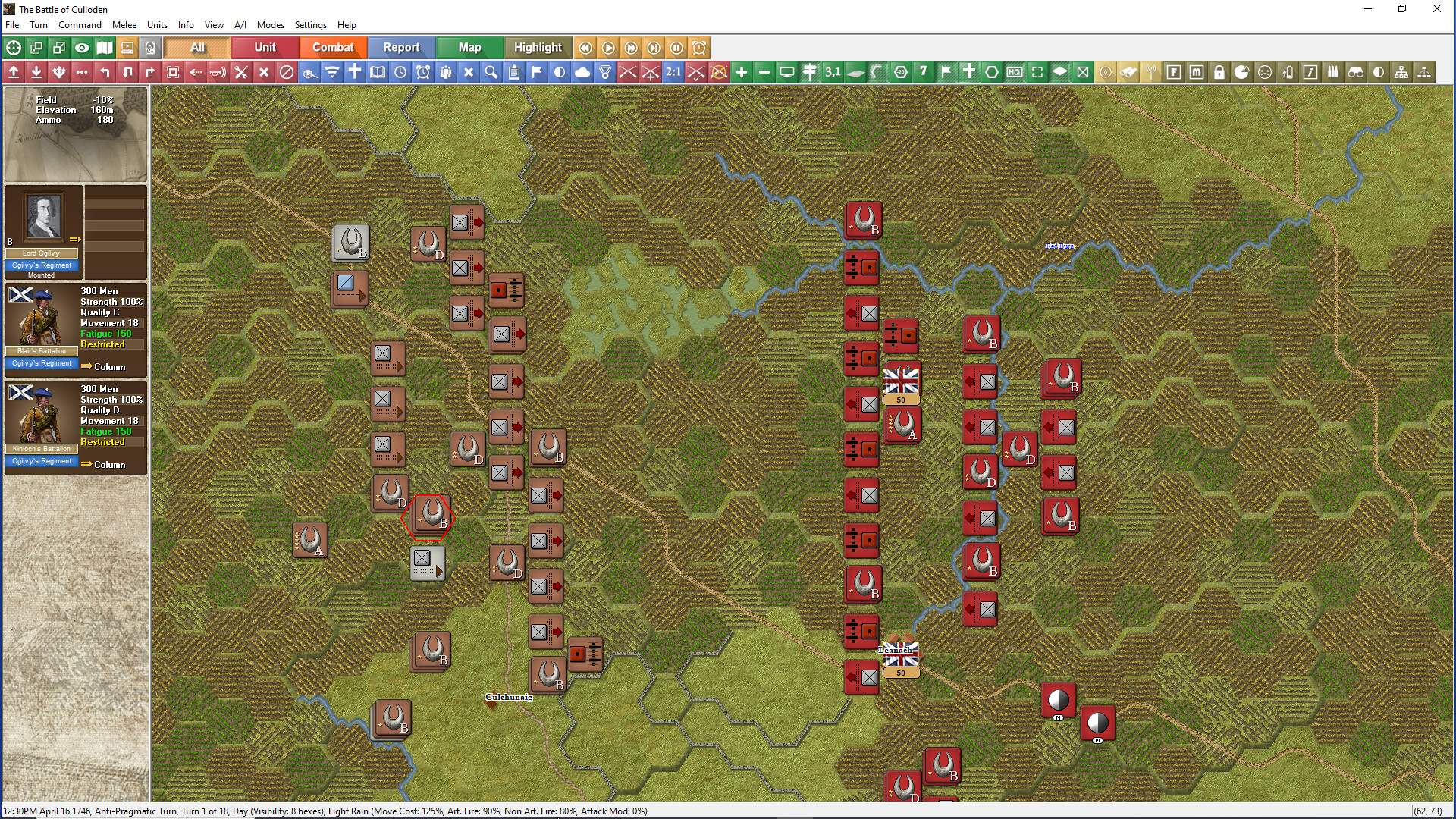Click the about-face U-turn icon
Screen dimensions: 1456x819
coord(127,72)
